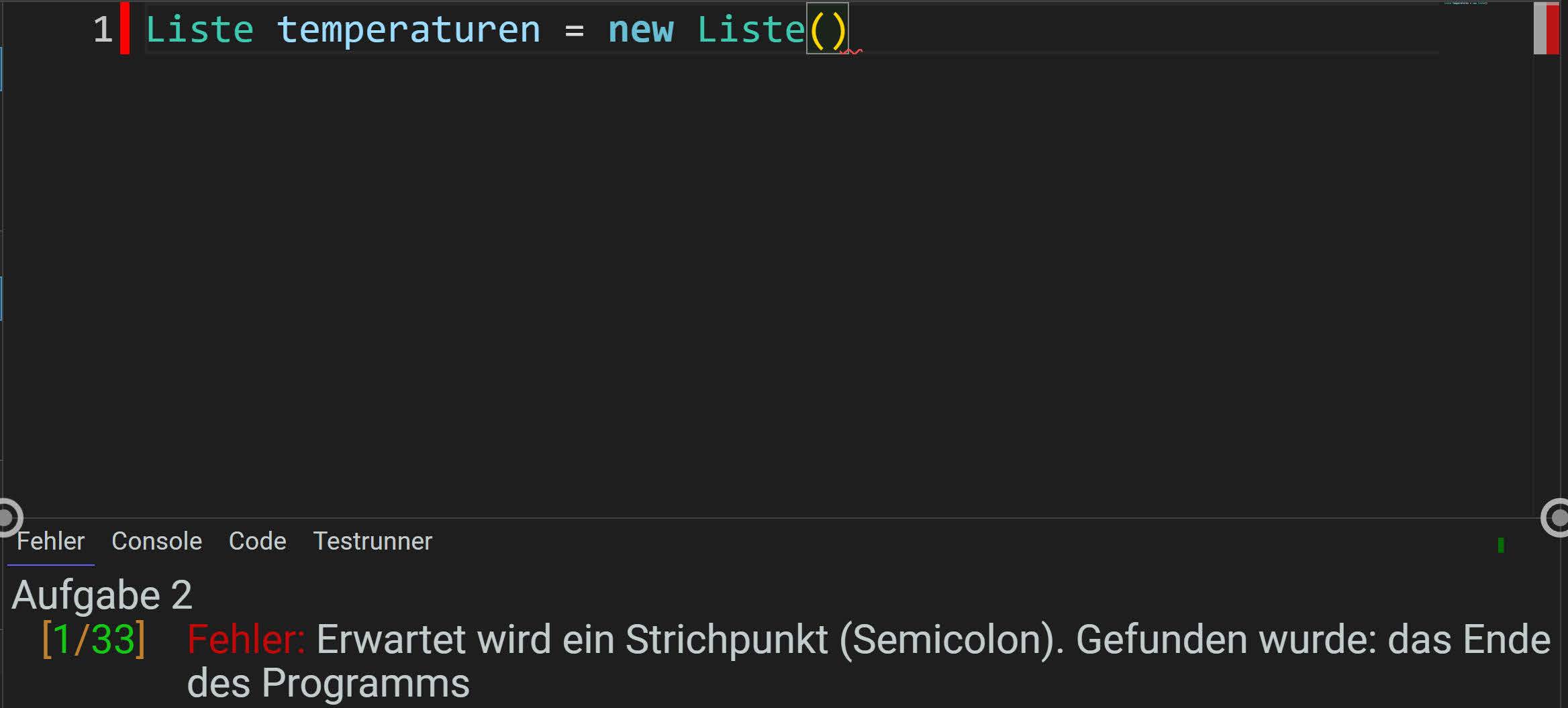
Task: Place cursor after the closing yellow parenthesis
Action: [848, 30]
